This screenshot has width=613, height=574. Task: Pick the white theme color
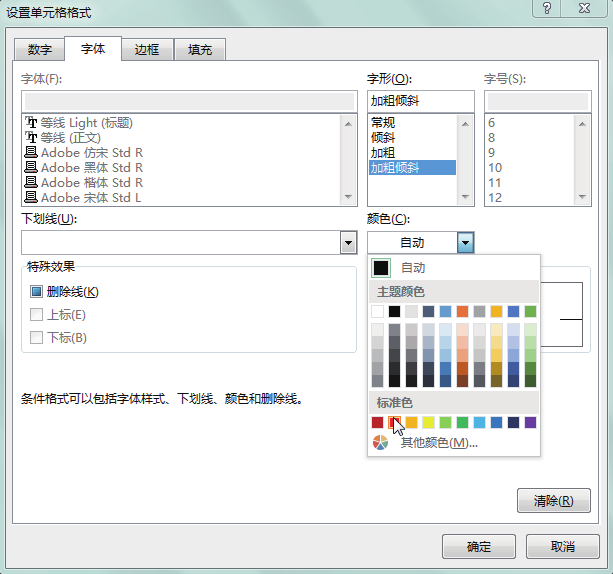377,312
